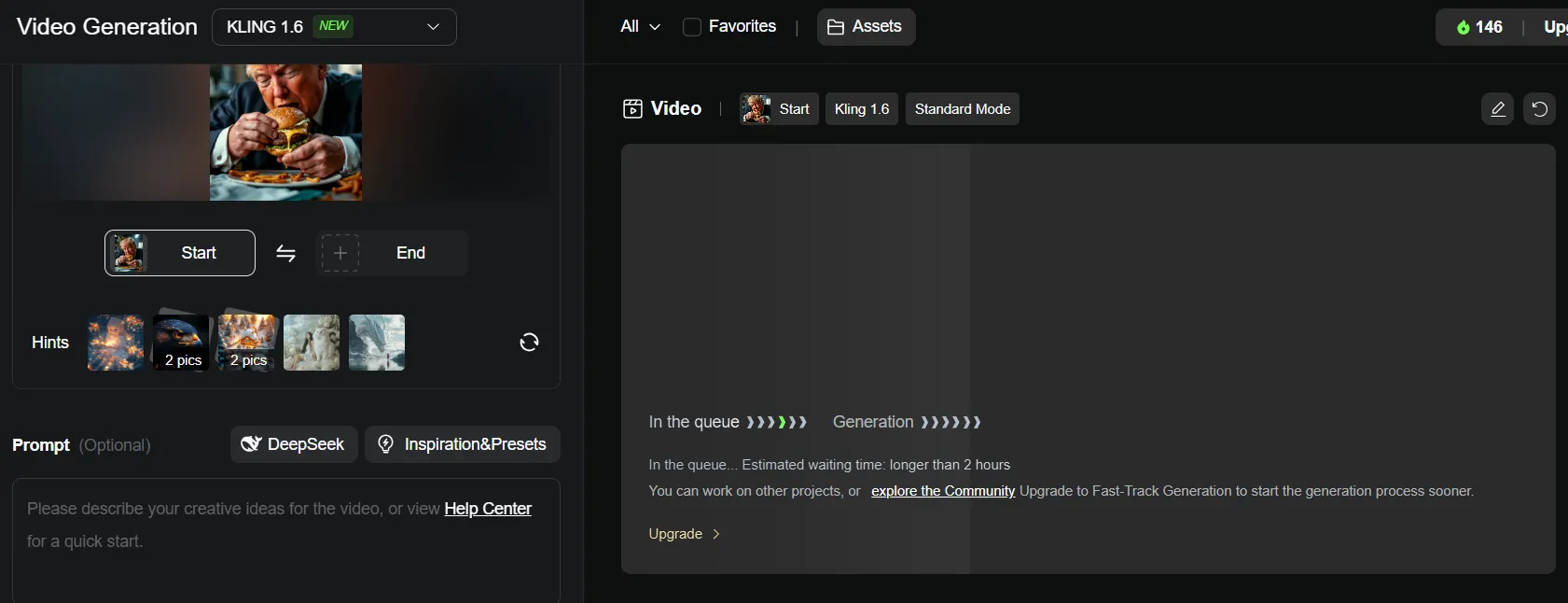Select the first fiery hint thumbnail
The height and width of the screenshot is (603, 1568).
point(116,343)
